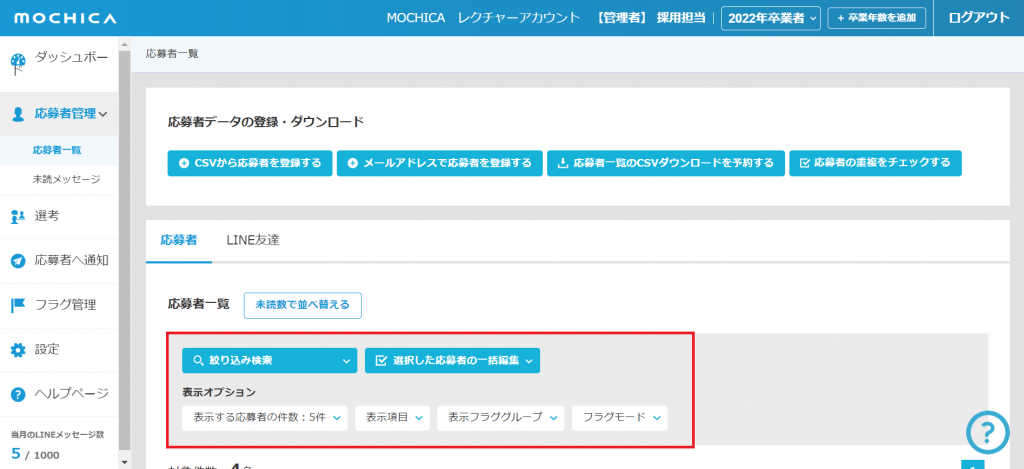The image size is (1024, 469).
Task: Open the 2022年卒業者 graduation year dropdown
Action: click(x=770, y=18)
